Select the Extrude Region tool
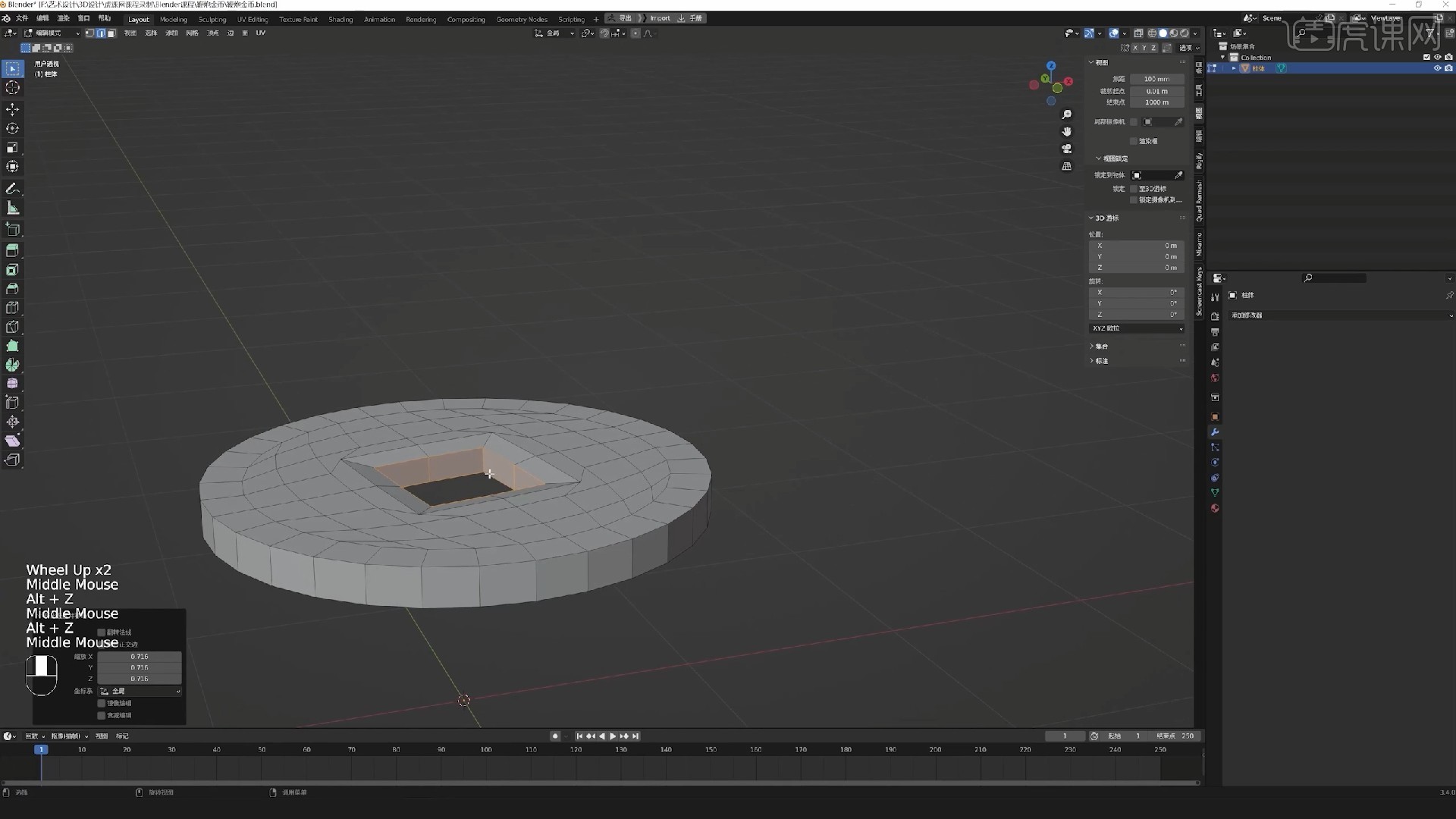 coord(12,250)
